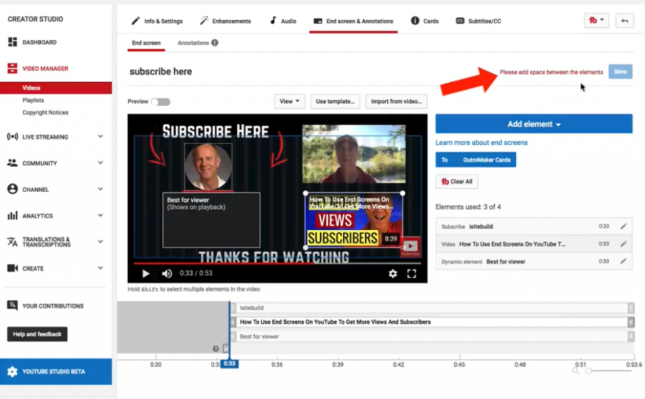This screenshot has height=399, width=645.
Task: Open Playlists in the sidebar
Action: 33,100
